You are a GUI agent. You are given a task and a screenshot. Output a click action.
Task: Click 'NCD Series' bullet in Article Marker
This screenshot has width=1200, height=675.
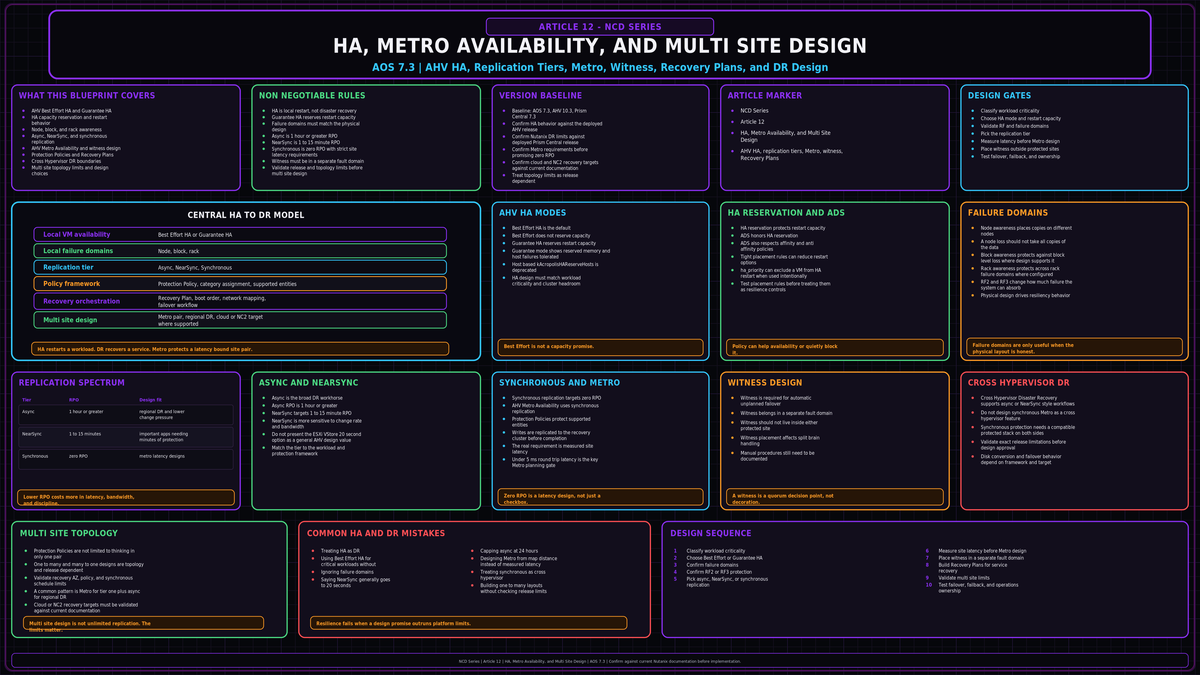(x=754, y=110)
